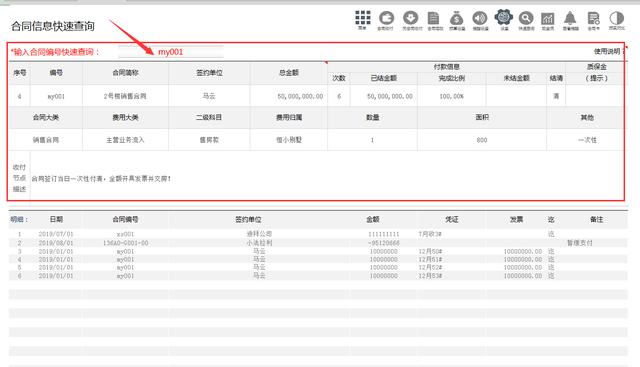Click the 12月51# voucher cell
Screen dimensions: 640x367
(430, 259)
